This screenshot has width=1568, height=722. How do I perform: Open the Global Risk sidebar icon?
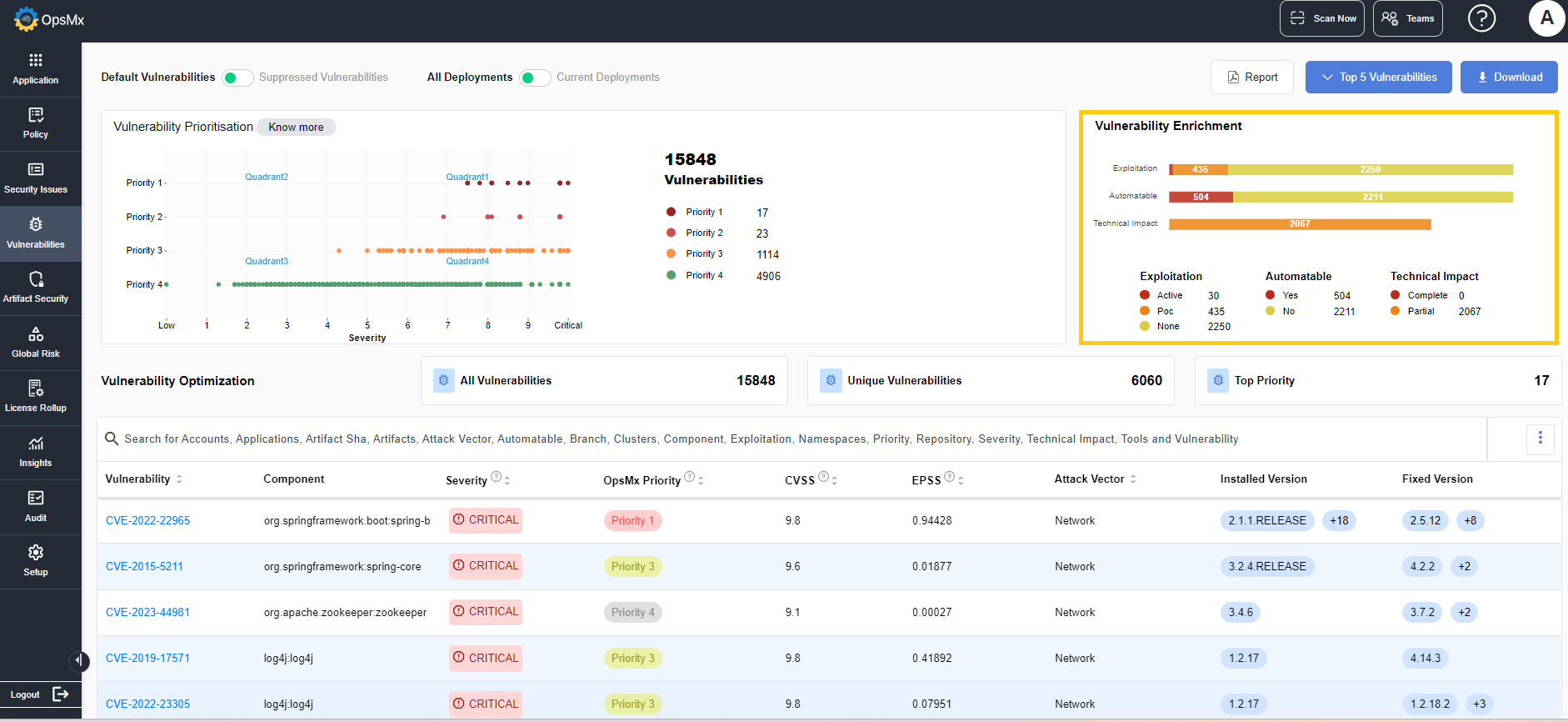click(35, 334)
